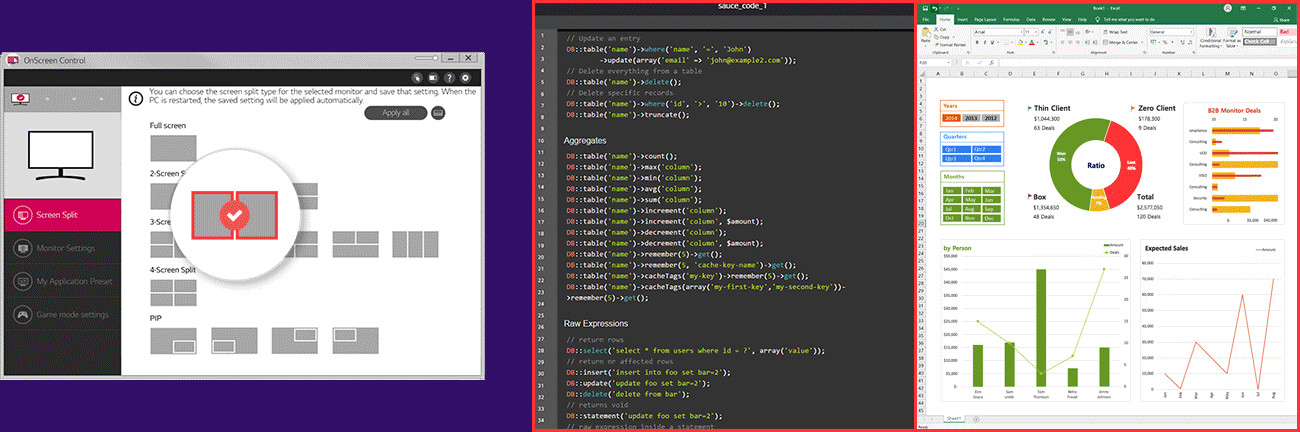This screenshot has height=432, width=1300.
Task: Click the insert function fx icon
Action: coord(991,63)
